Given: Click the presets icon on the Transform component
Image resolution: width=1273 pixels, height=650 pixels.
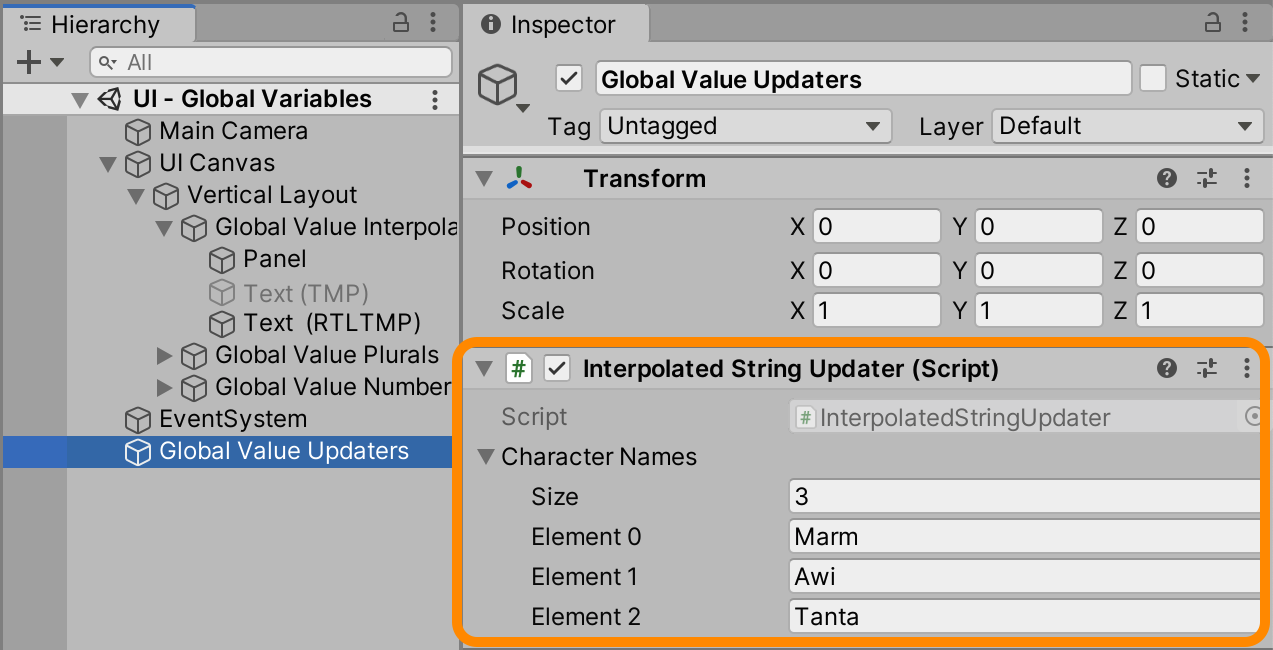Looking at the screenshot, I should 1206,178.
